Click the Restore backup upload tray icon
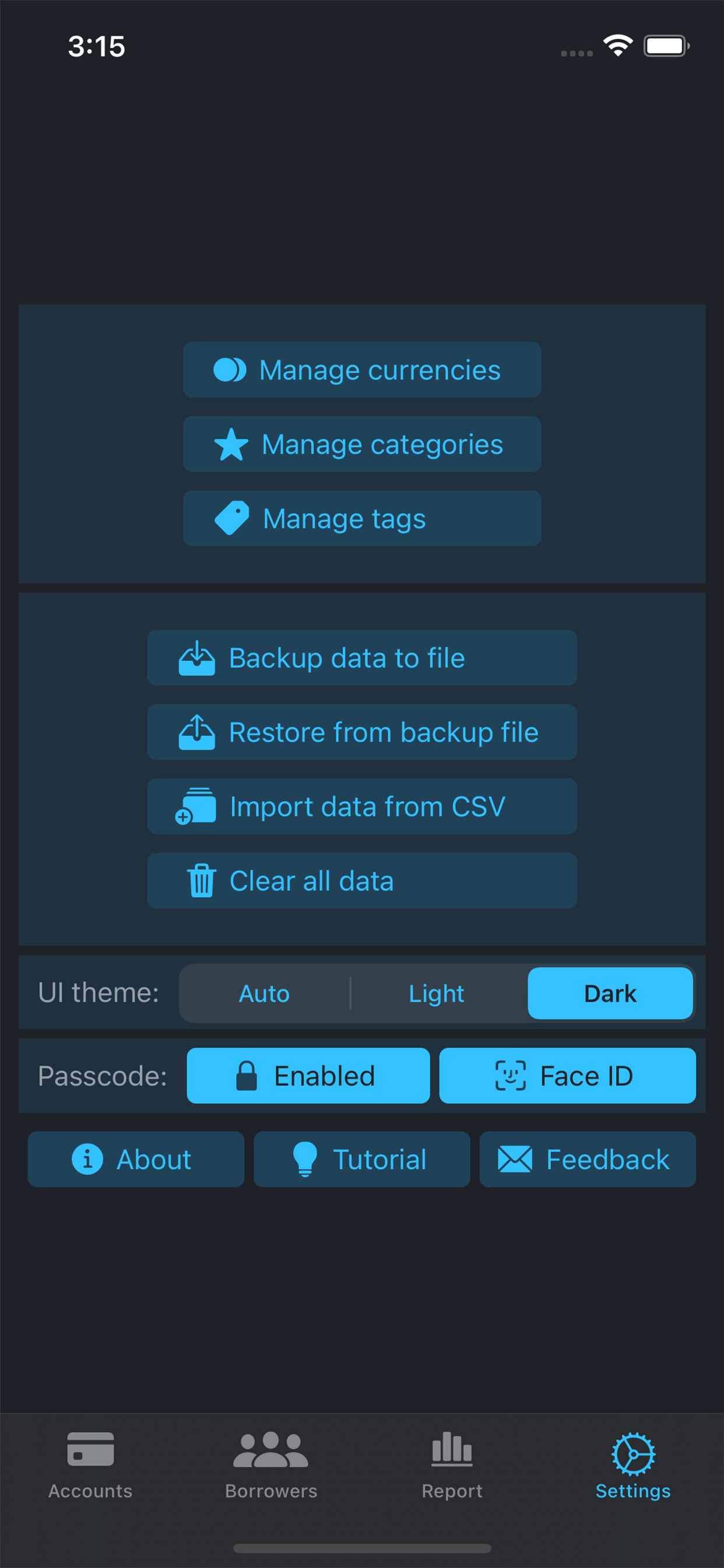724x1568 pixels. coord(196,732)
